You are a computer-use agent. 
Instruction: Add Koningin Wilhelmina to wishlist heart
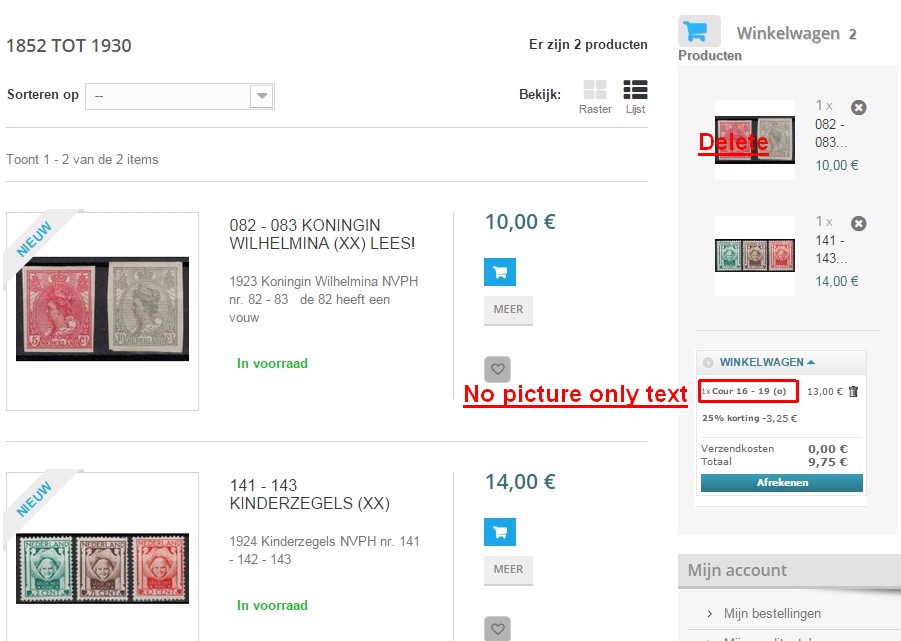(498, 369)
